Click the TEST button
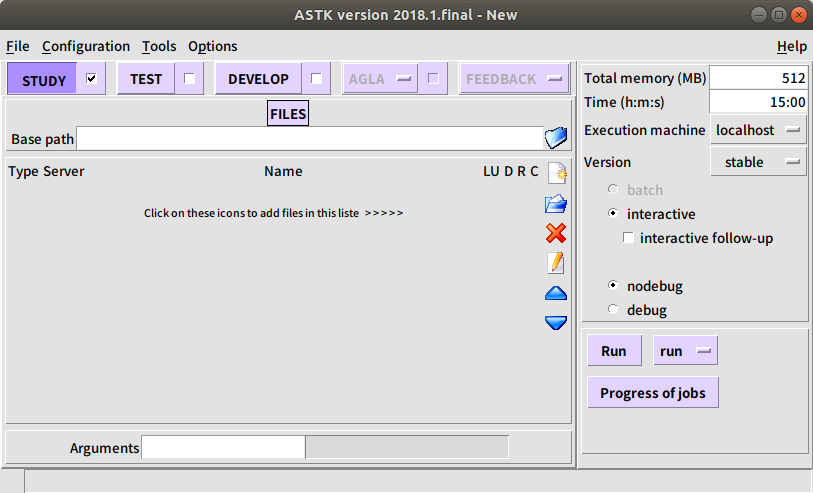This screenshot has width=813, height=493. click(146, 79)
